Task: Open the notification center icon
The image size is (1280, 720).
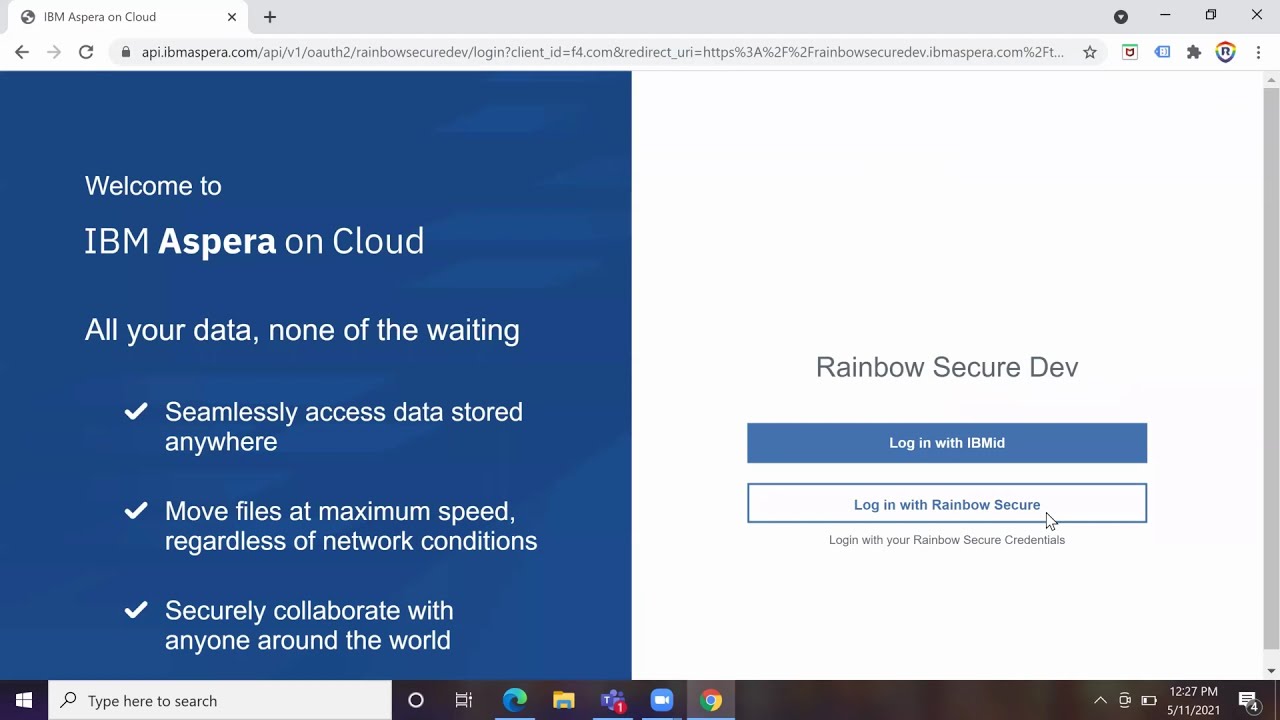Action: tap(1248, 700)
